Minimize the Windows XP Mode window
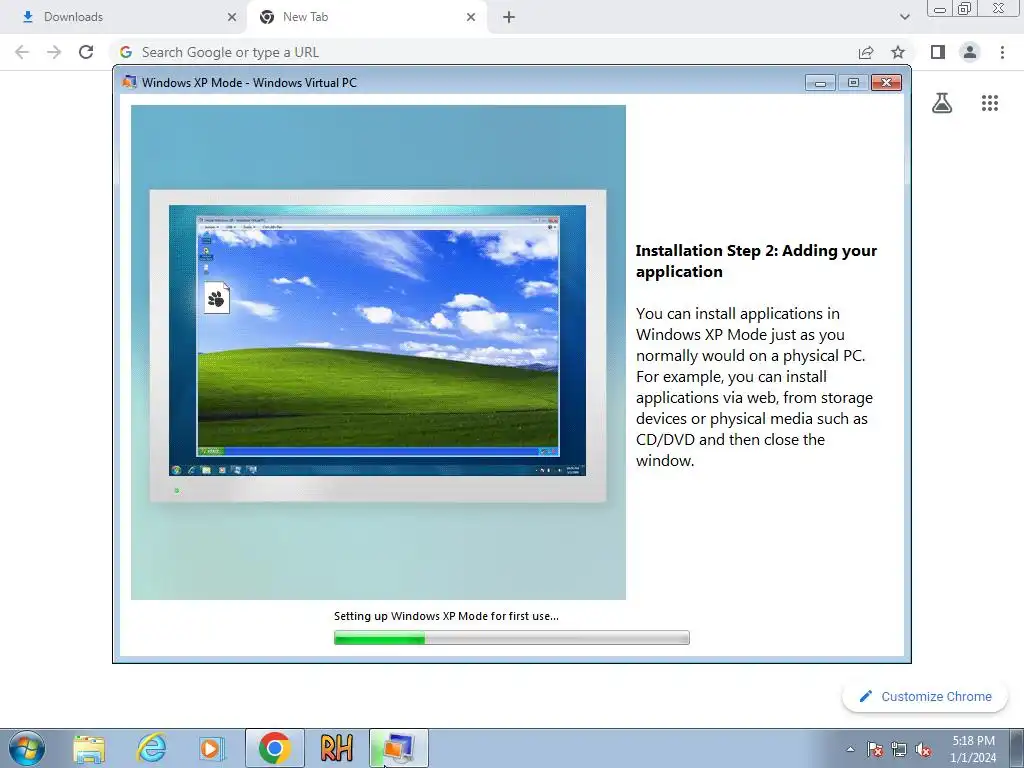Screen dimensions: 1024x768 coord(820,83)
